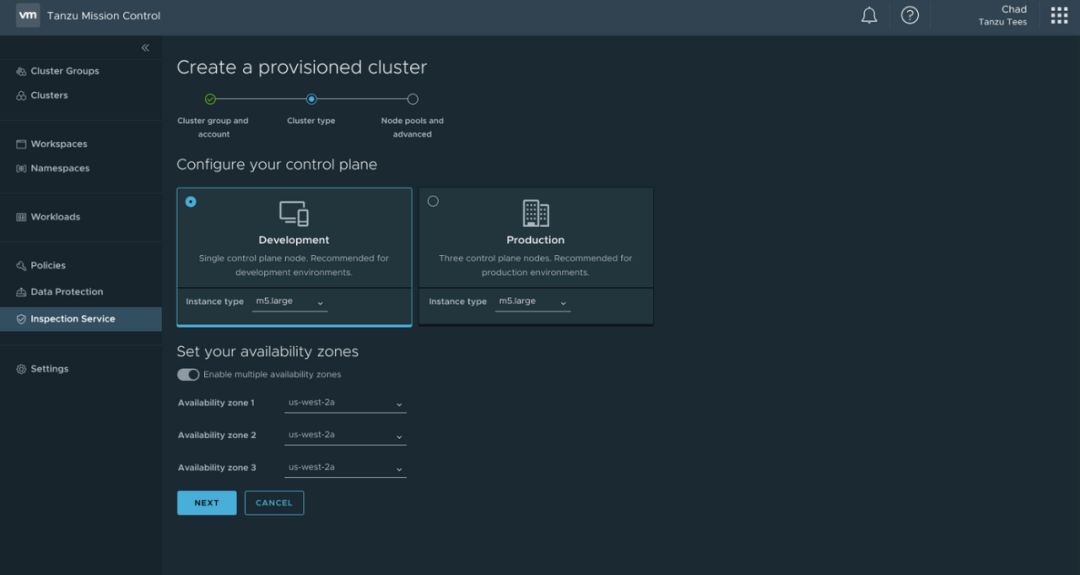Open Availability zone 1 dropdown
The image size is (1080, 575).
[x=345, y=404]
